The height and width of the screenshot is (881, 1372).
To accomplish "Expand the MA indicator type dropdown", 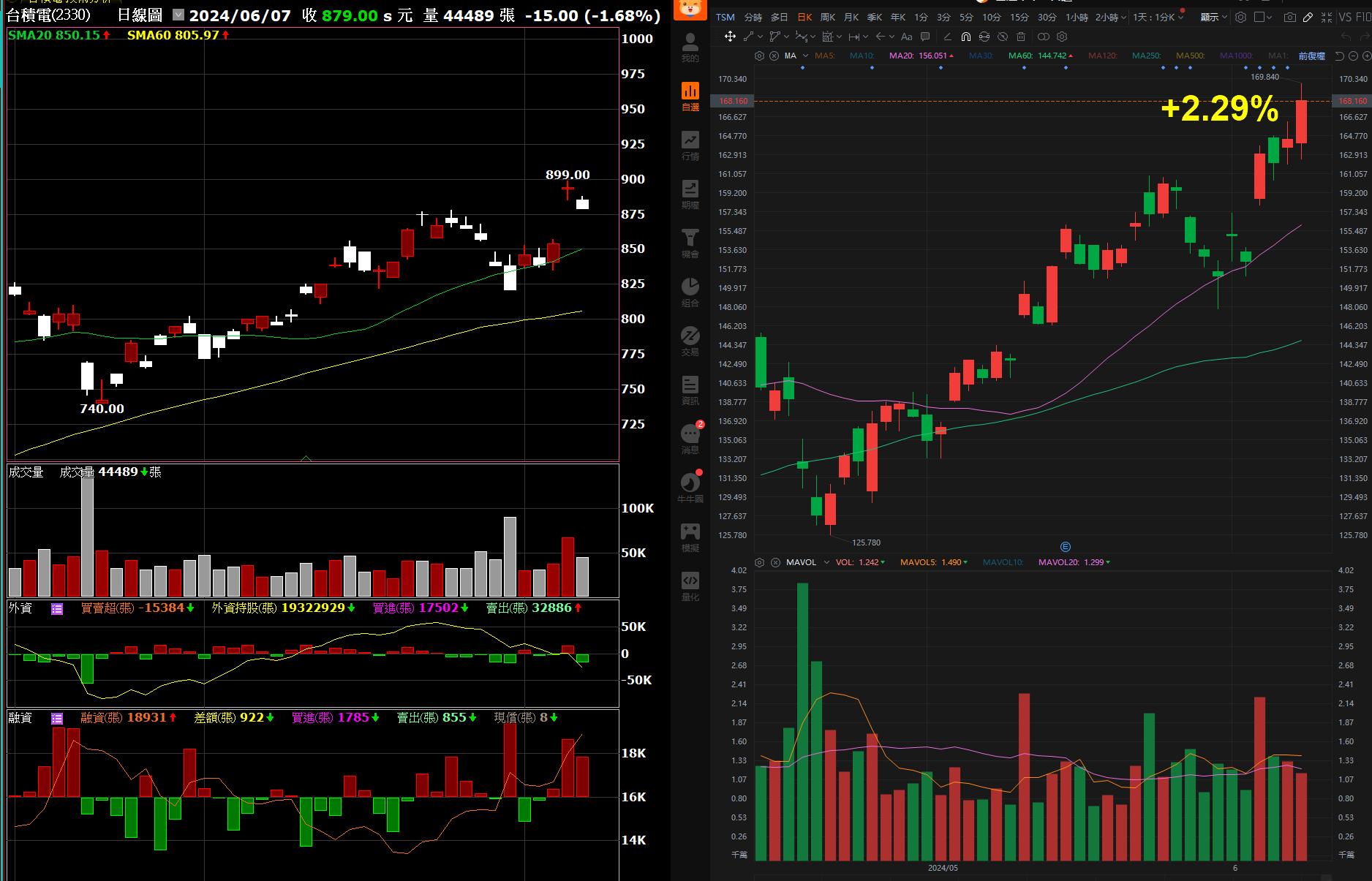I will pos(805,56).
